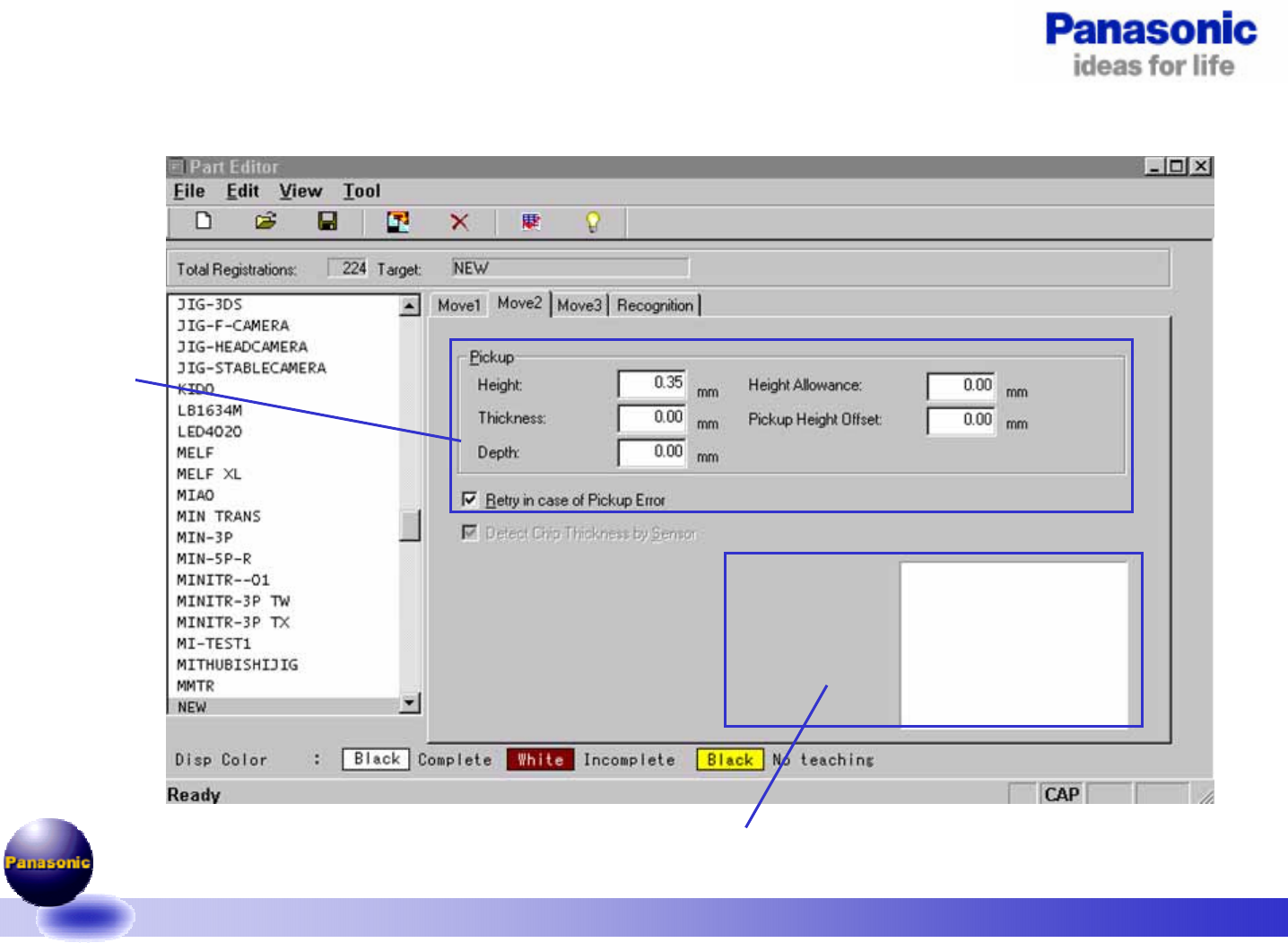Click the Open folder toolbar icon
This screenshot has height=943, width=1288.
(x=265, y=221)
